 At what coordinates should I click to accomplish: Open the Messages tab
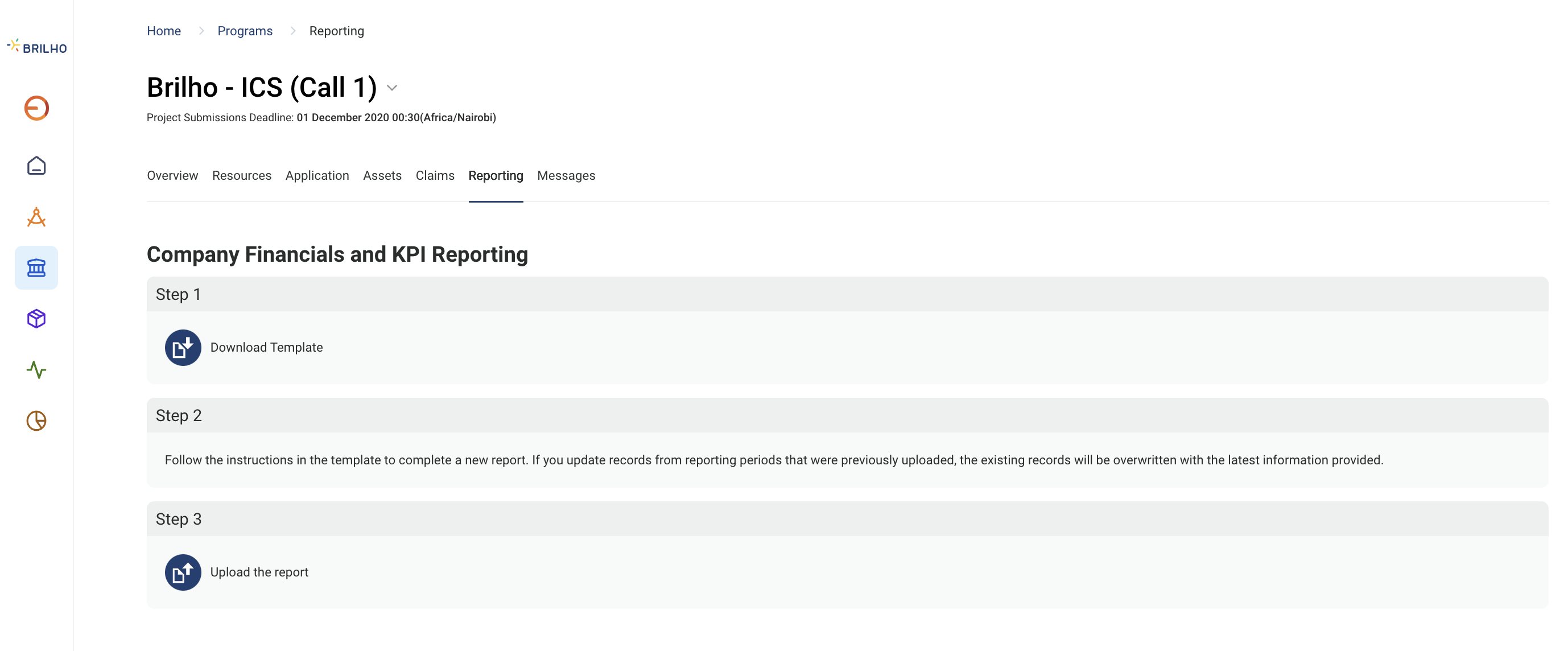pos(566,176)
